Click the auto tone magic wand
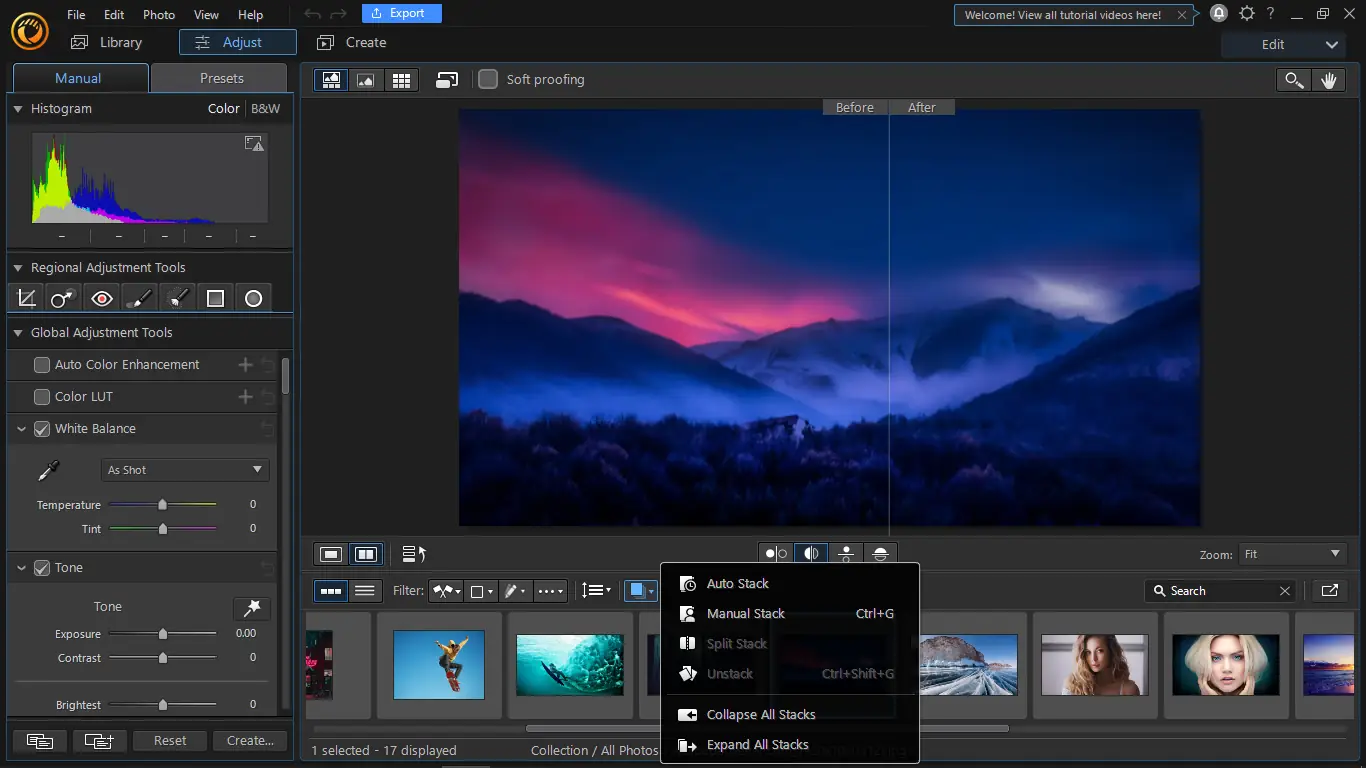The width and height of the screenshot is (1366, 768). click(x=251, y=608)
